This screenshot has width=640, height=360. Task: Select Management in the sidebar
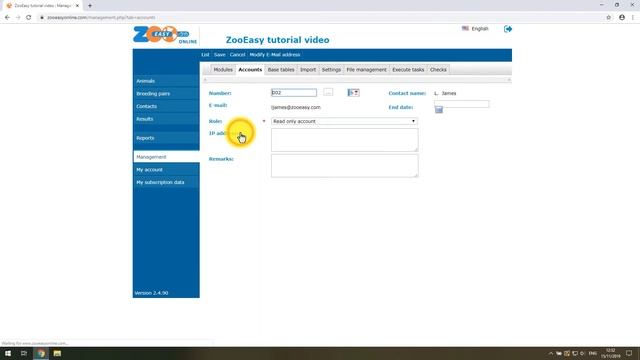[x=166, y=157]
